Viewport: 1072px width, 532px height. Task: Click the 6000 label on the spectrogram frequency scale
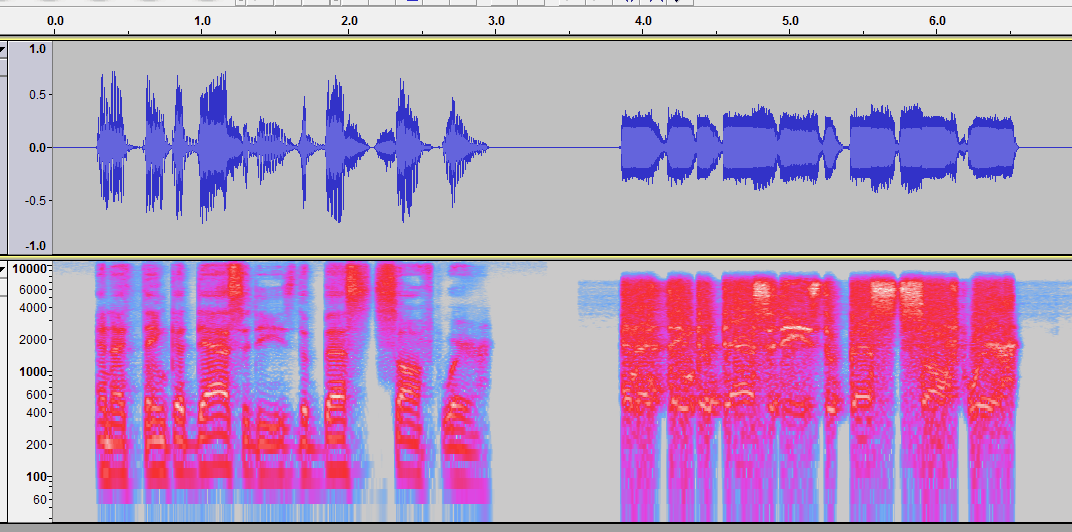(34, 289)
